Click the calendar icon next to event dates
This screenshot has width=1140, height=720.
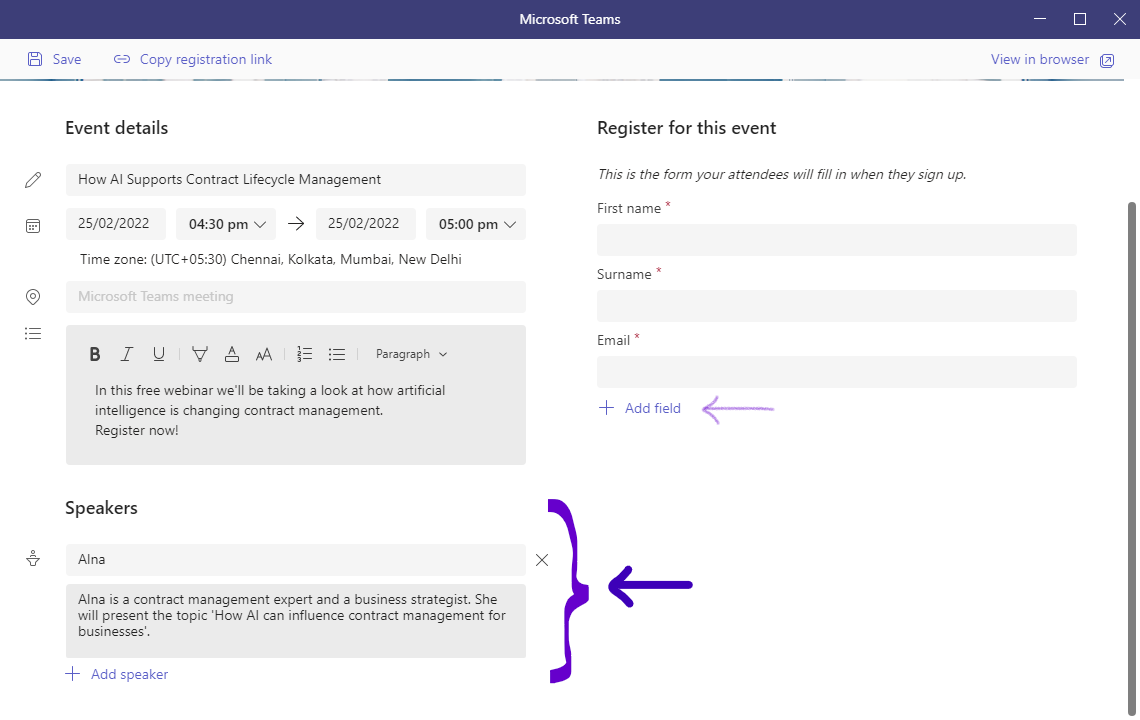click(x=33, y=225)
